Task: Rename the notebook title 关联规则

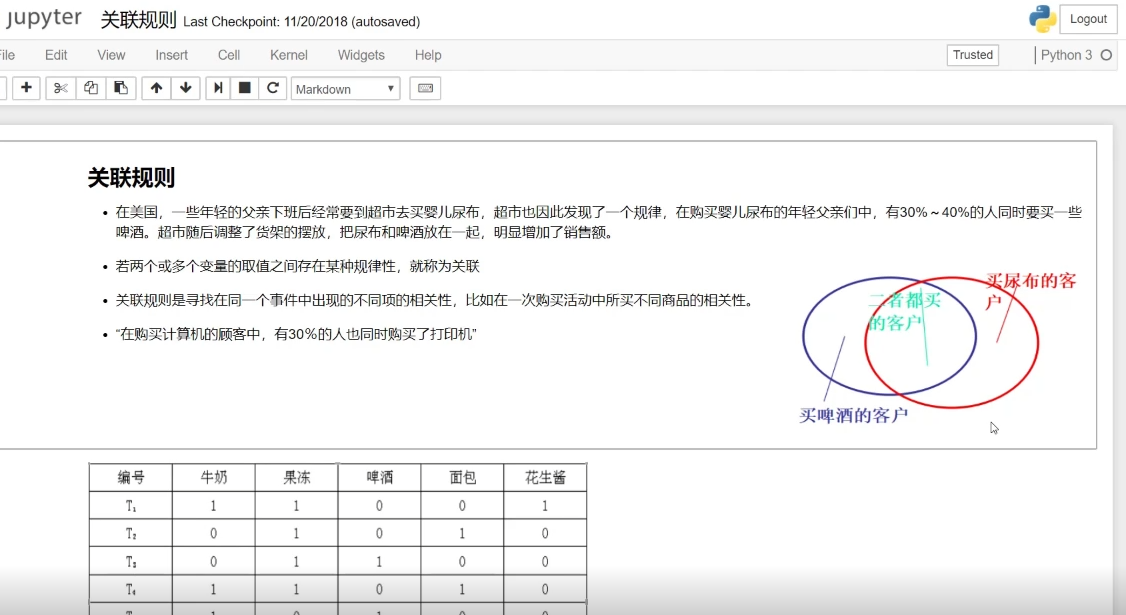Action: coord(138,20)
